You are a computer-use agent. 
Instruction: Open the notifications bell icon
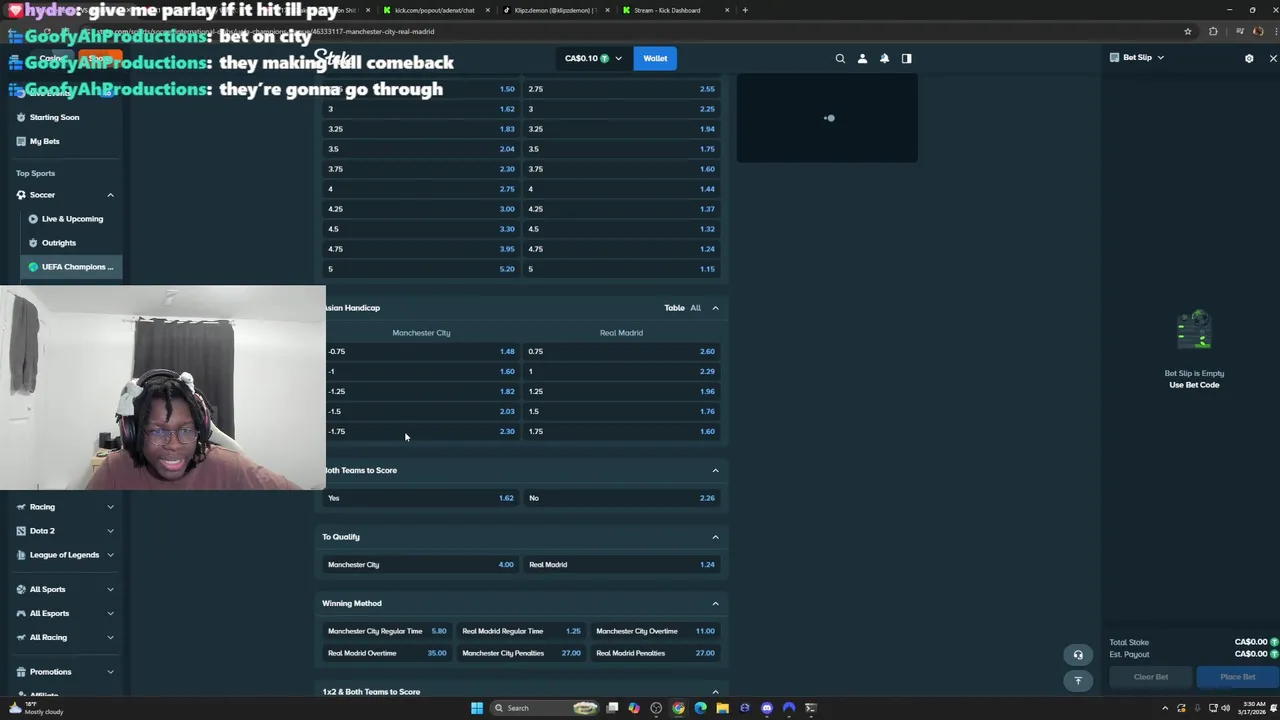[x=884, y=58]
